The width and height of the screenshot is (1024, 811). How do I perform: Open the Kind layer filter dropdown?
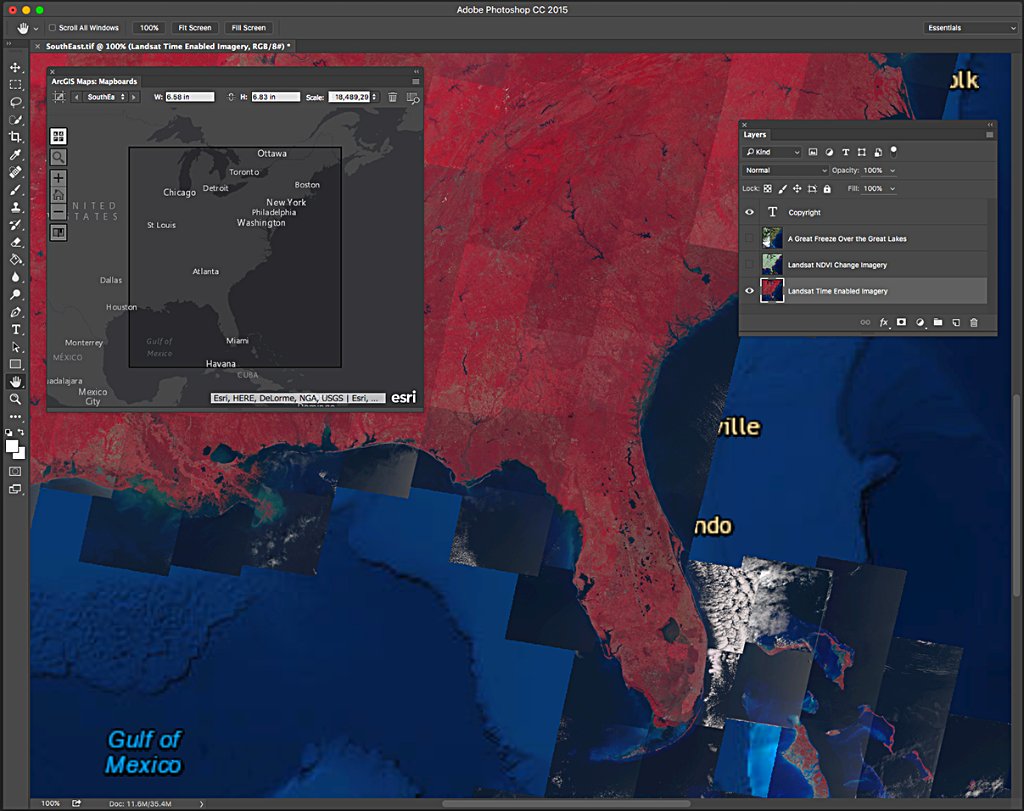(x=772, y=152)
